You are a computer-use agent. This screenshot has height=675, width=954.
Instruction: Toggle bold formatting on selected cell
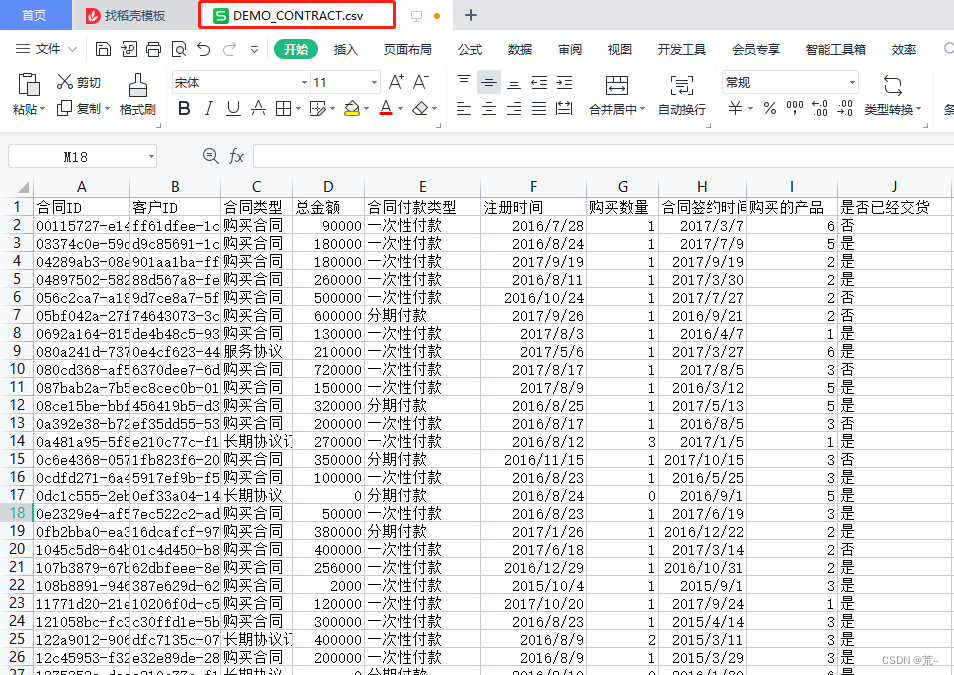184,108
